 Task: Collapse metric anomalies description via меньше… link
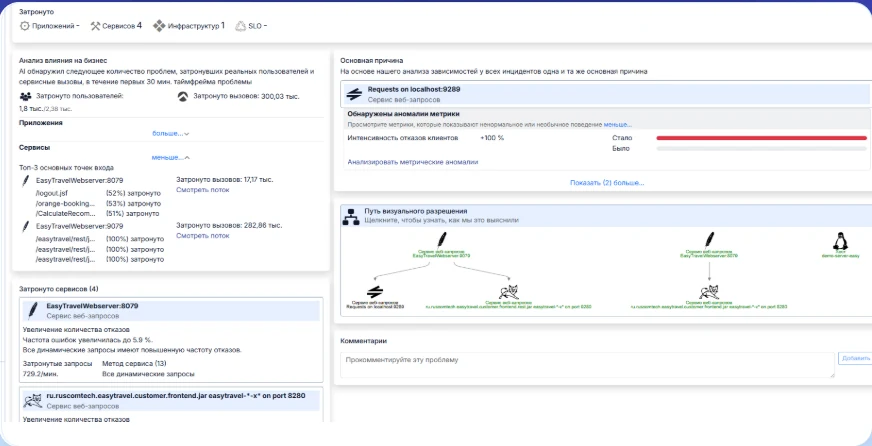[618, 125]
